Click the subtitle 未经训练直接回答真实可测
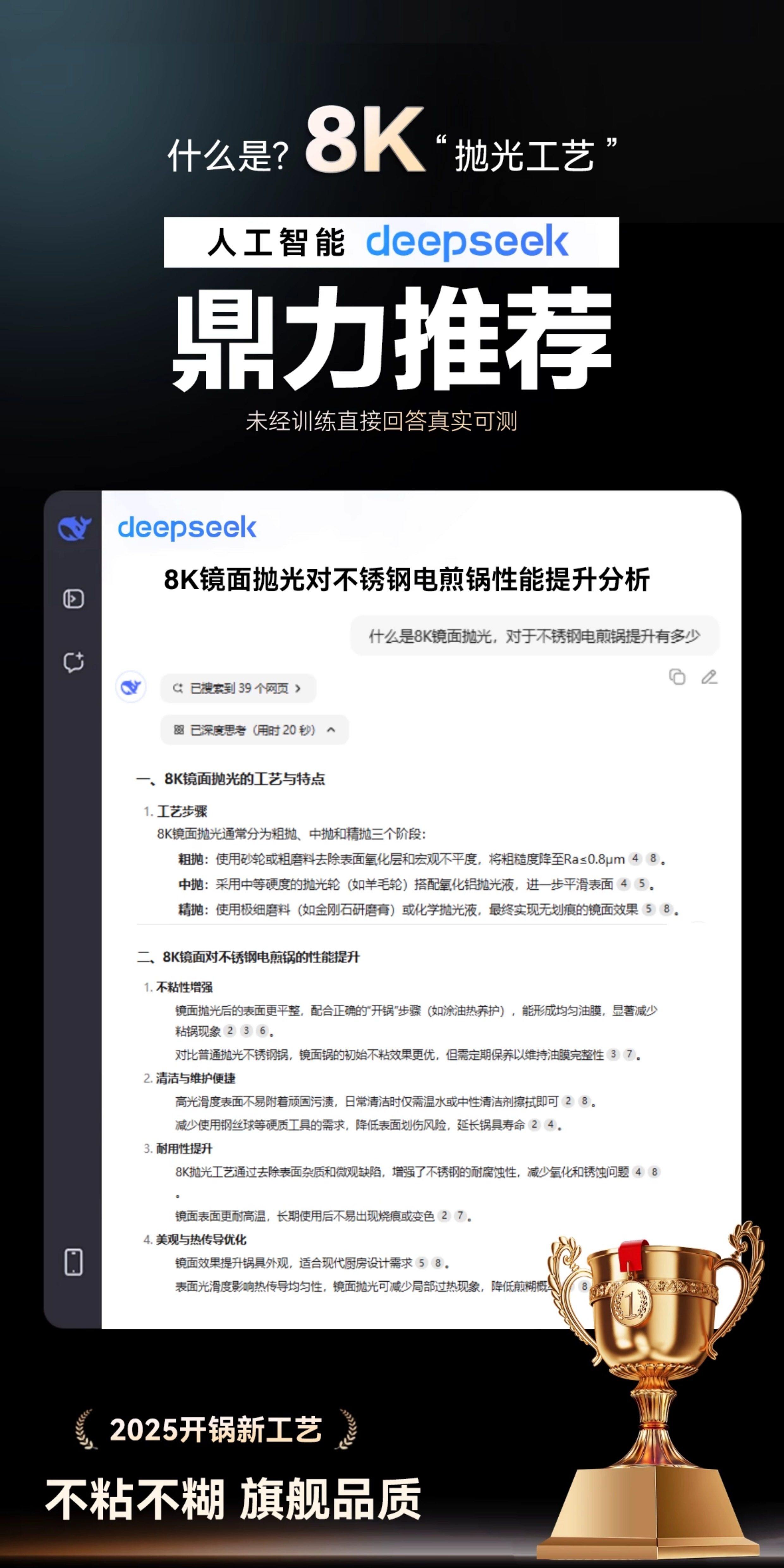This screenshot has width=784, height=1568. 382,421
